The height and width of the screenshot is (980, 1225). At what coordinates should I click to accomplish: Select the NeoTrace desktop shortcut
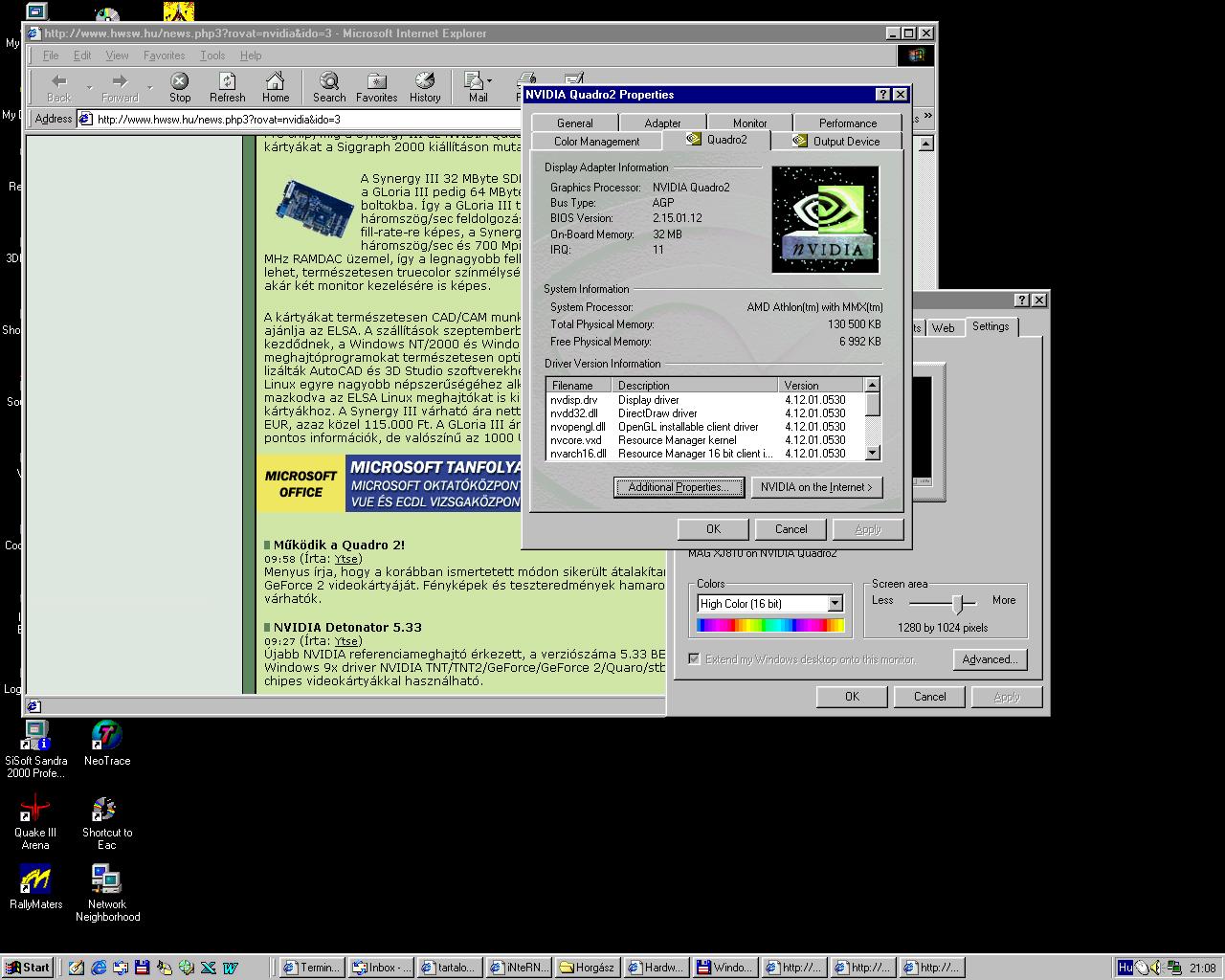[x=107, y=744]
